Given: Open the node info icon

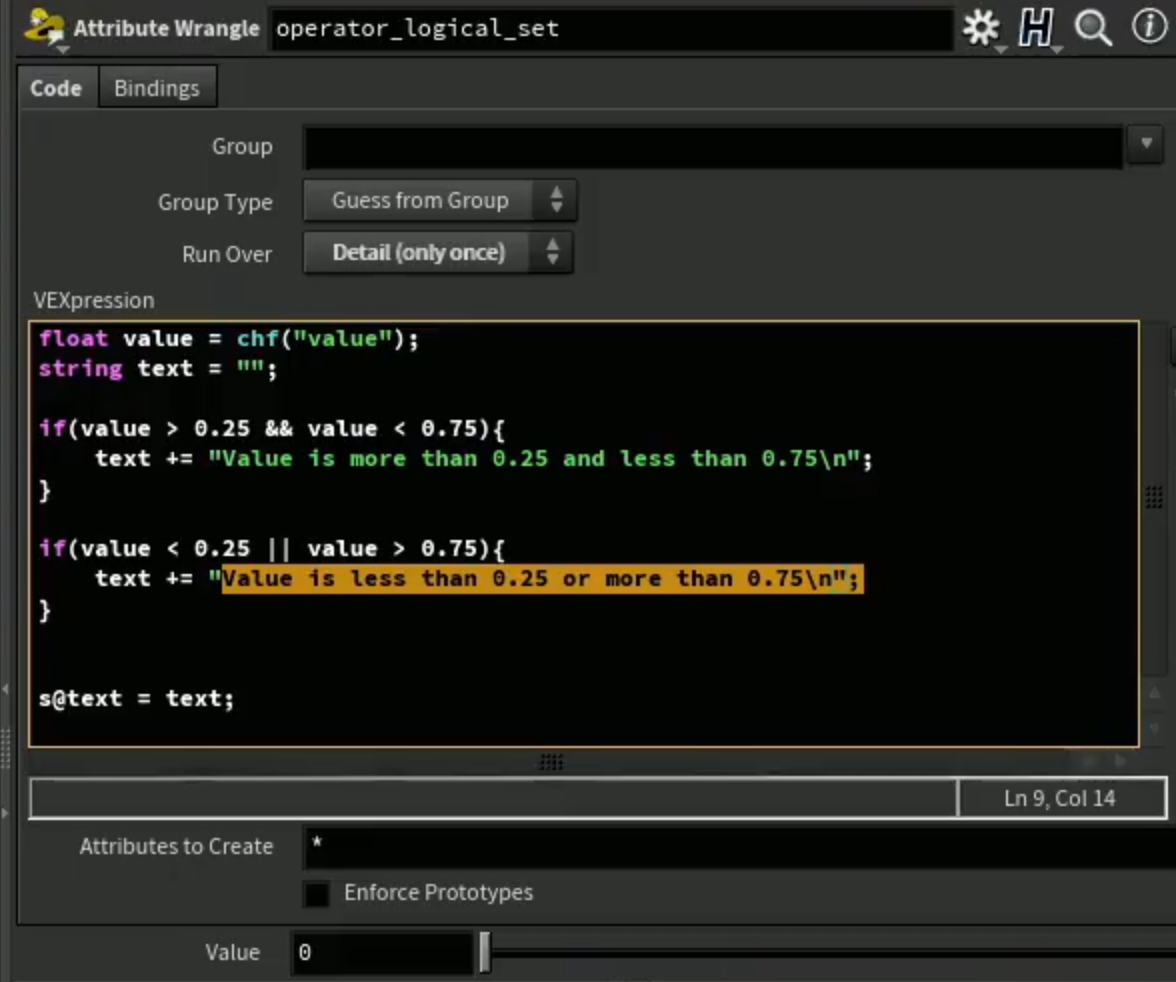Looking at the screenshot, I should coord(1148,27).
